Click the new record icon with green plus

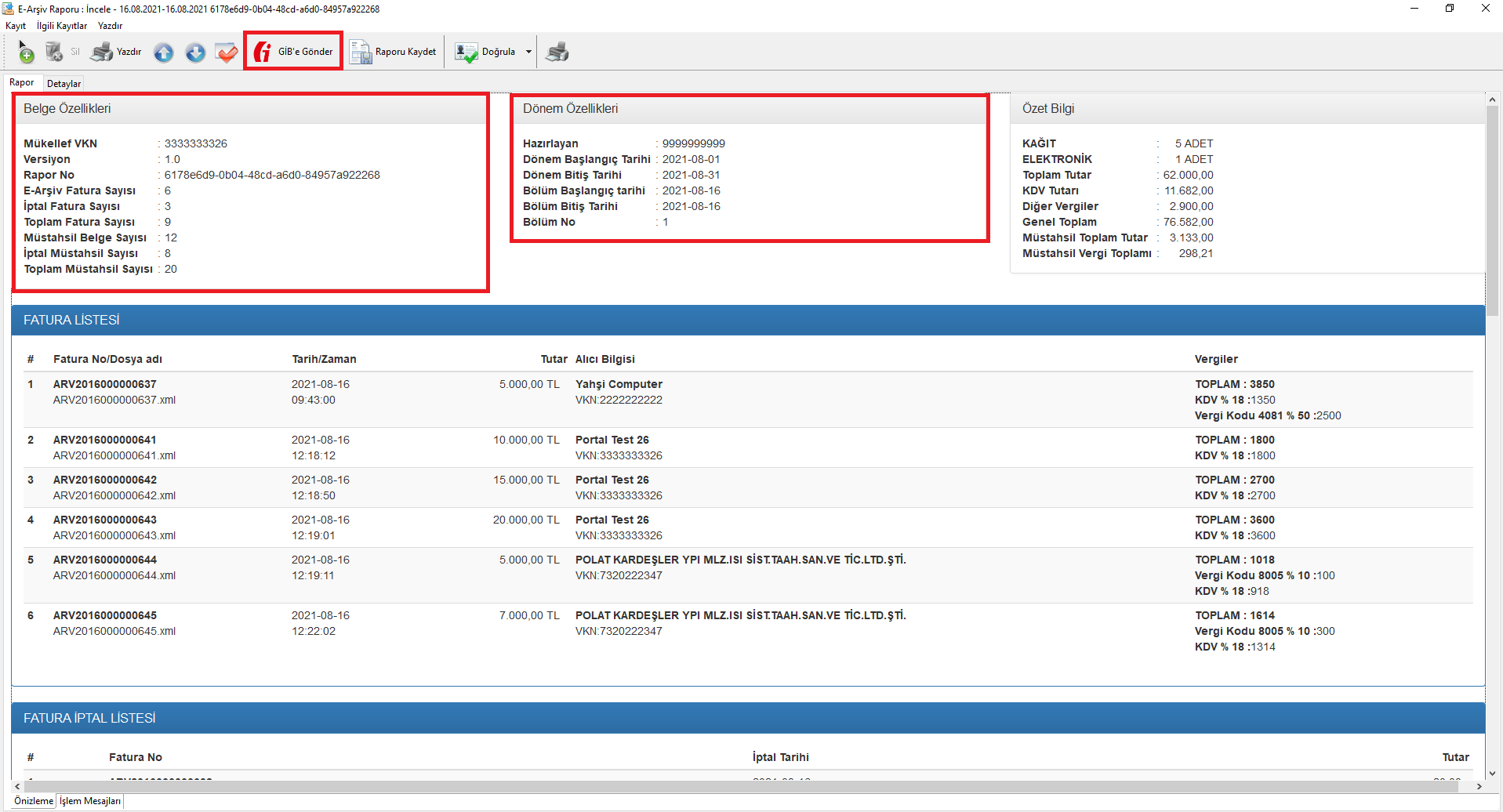pyautogui.click(x=25, y=53)
